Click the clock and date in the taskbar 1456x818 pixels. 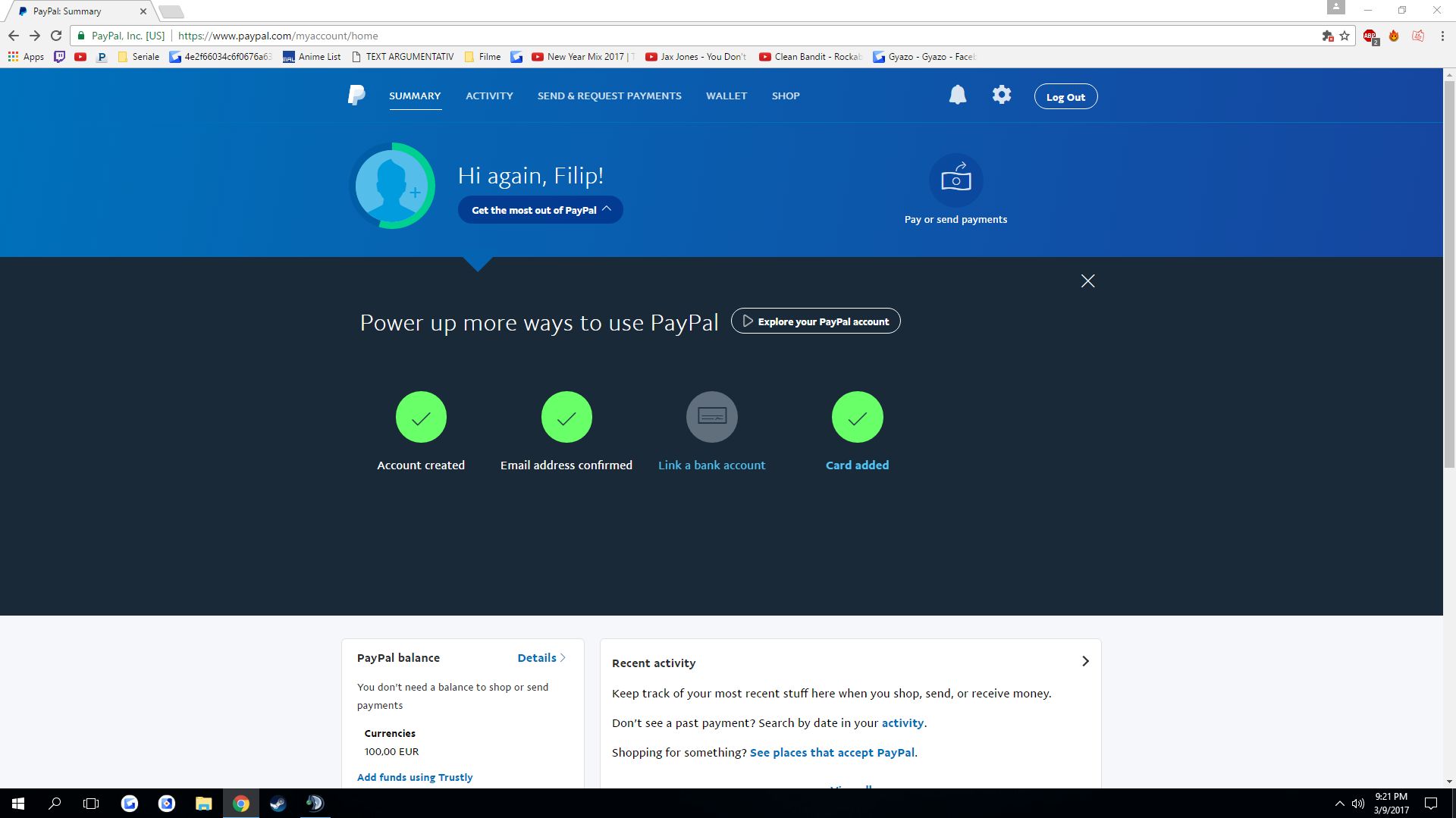point(1391,804)
